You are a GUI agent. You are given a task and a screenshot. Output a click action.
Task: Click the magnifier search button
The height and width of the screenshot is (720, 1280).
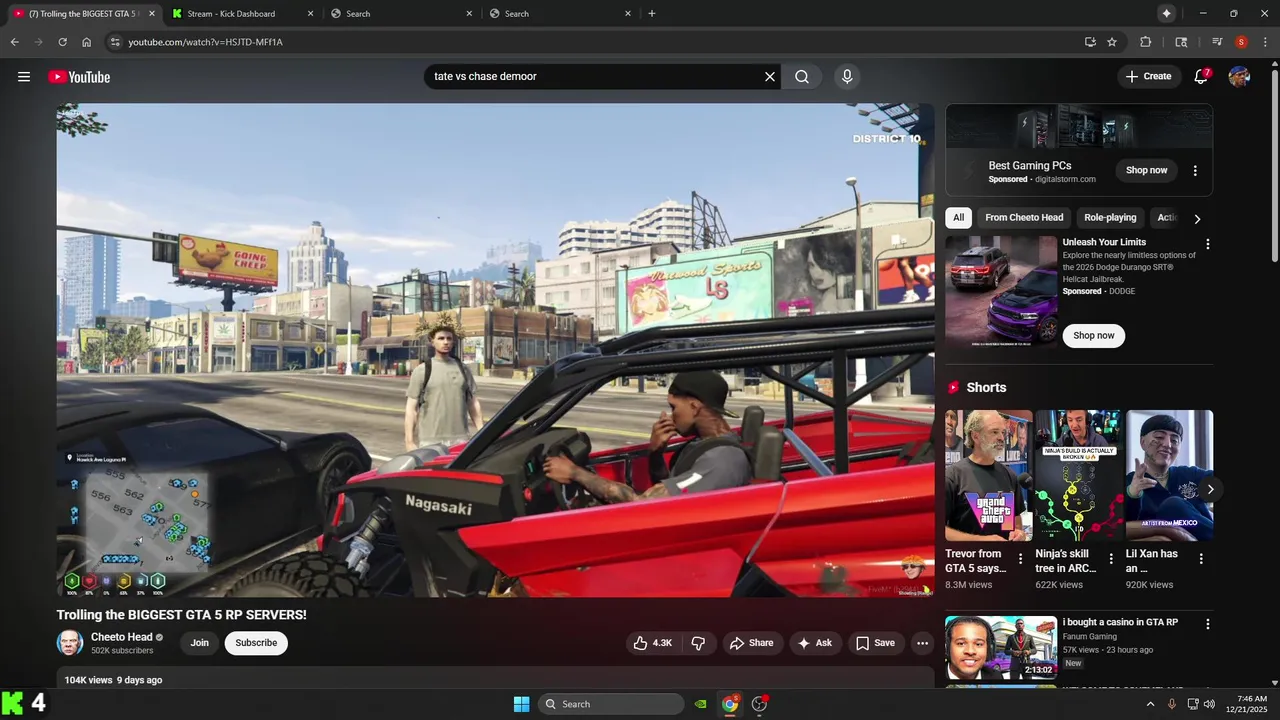click(802, 77)
